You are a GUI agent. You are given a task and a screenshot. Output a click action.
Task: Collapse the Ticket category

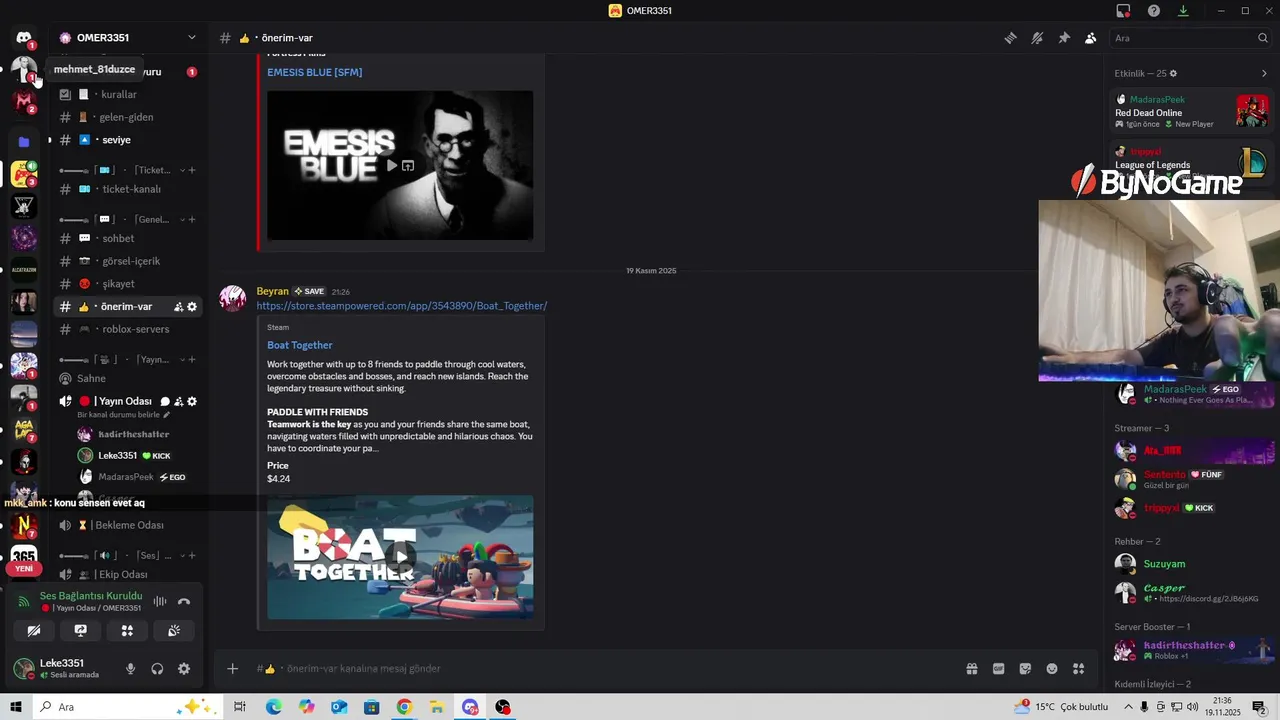pyautogui.click(x=126, y=170)
